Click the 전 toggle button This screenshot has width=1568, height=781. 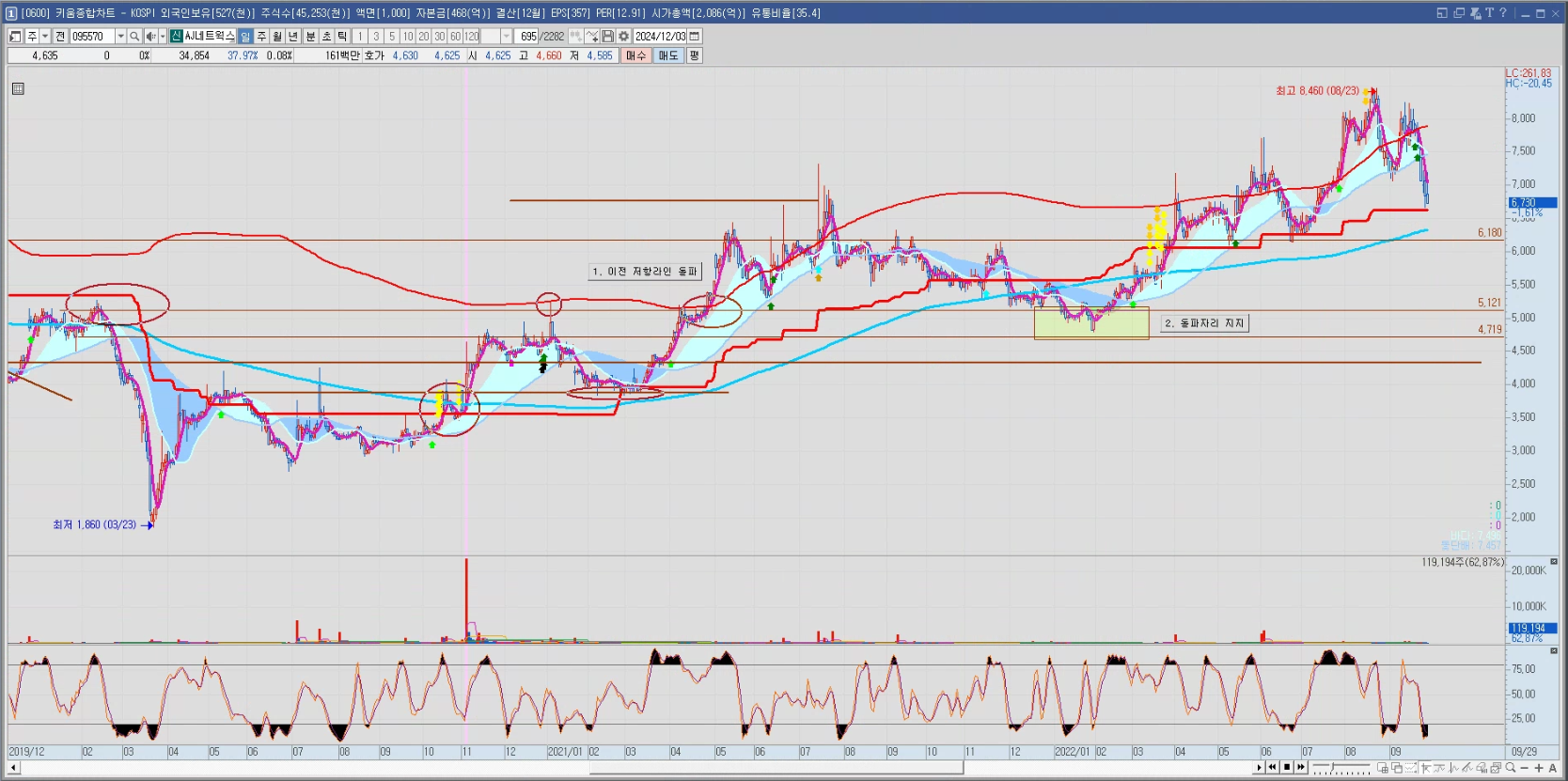(60, 36)
